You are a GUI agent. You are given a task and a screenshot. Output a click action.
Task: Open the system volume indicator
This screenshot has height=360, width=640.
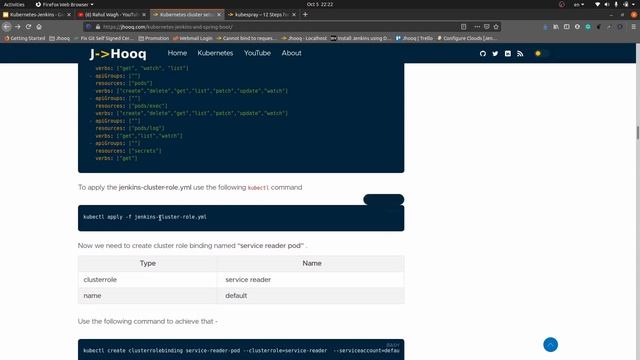pos(607,4)
